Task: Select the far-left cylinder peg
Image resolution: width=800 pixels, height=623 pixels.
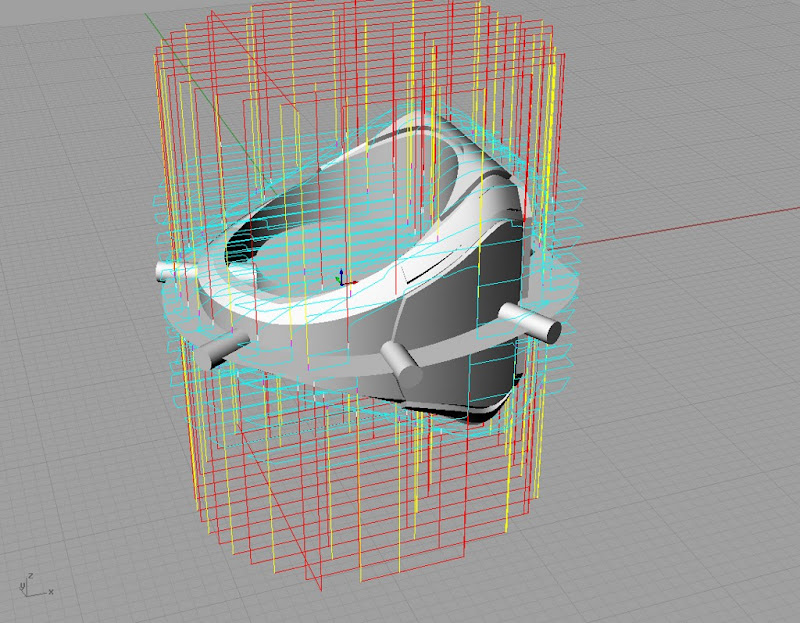Action: pos(165,270)
